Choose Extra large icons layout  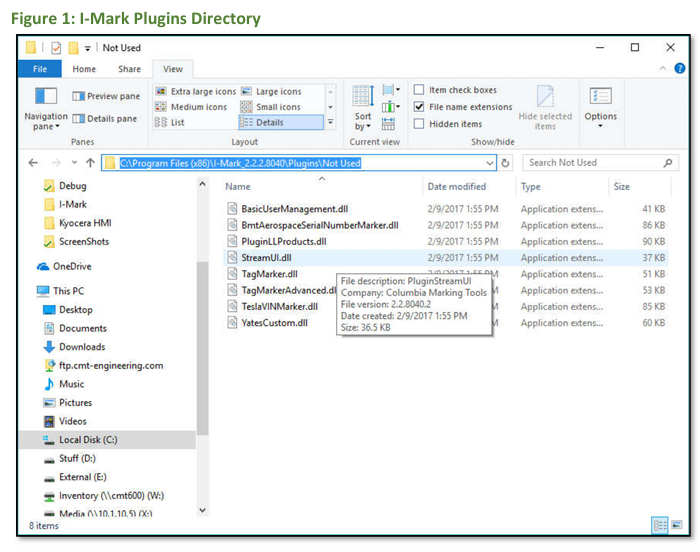coord(196,91)
